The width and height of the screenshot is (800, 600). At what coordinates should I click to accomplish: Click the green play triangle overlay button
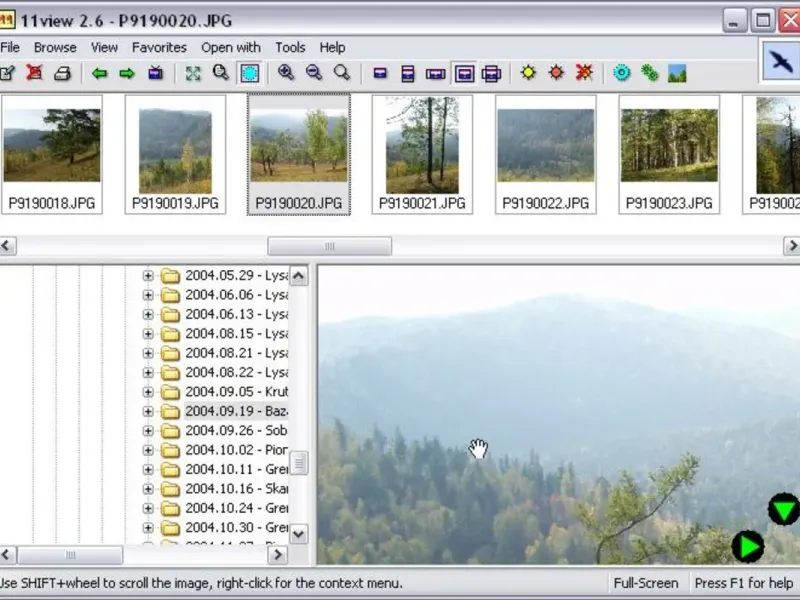click(x=748, y=546)
